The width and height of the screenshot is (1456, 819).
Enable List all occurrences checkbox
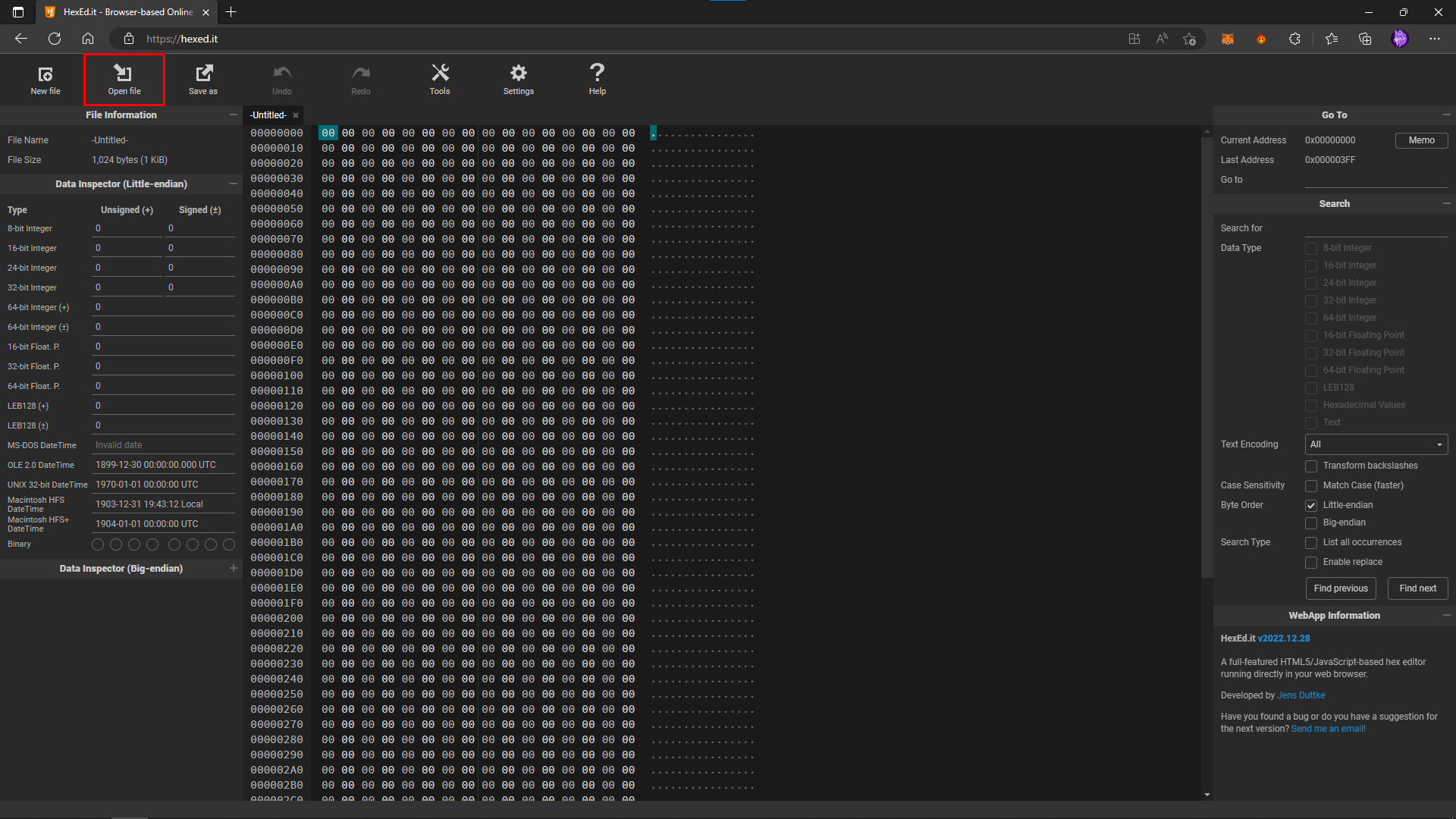1311,543
